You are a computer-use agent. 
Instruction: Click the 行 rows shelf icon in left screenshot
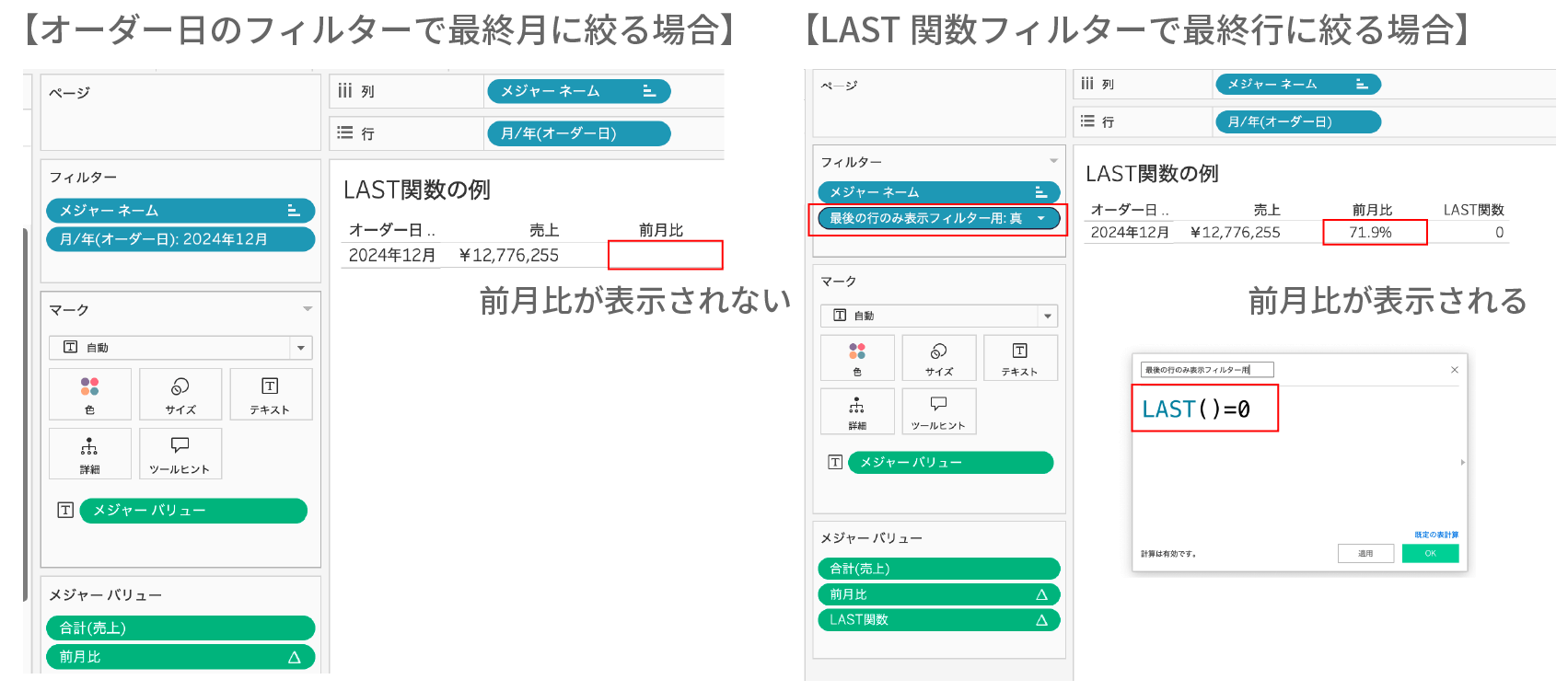pos(345,132)
